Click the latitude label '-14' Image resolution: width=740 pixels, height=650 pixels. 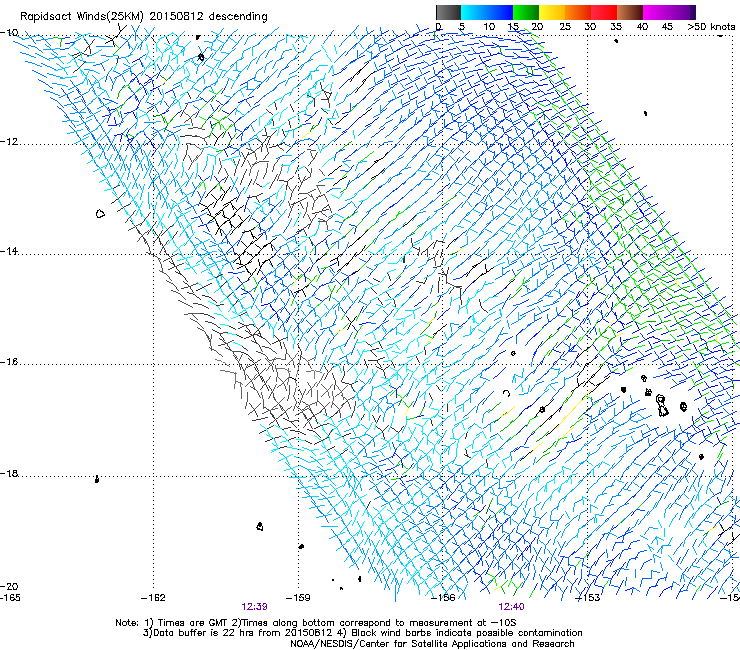point(9,252)
